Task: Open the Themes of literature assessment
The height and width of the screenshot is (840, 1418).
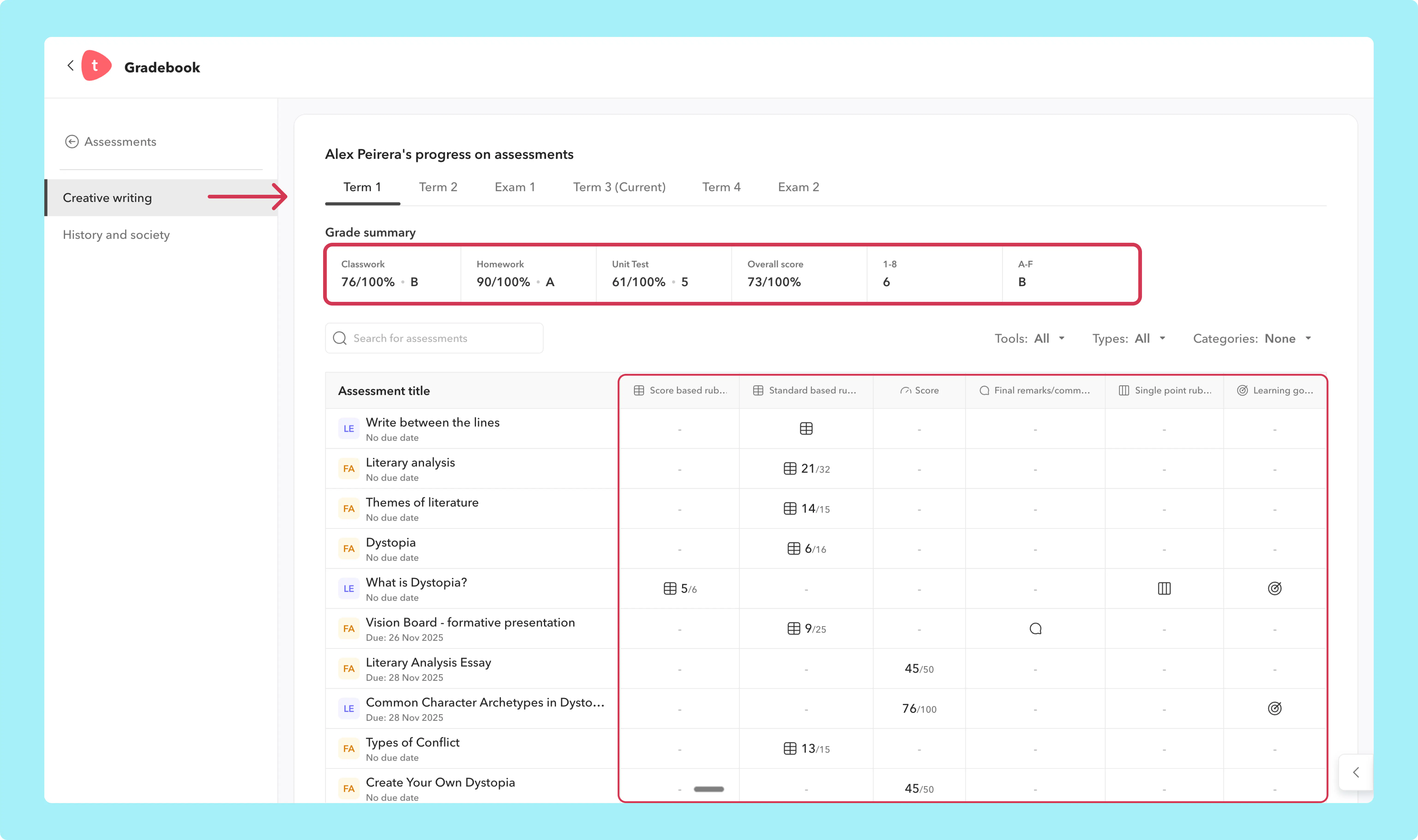Action: [x=422, y=502]
